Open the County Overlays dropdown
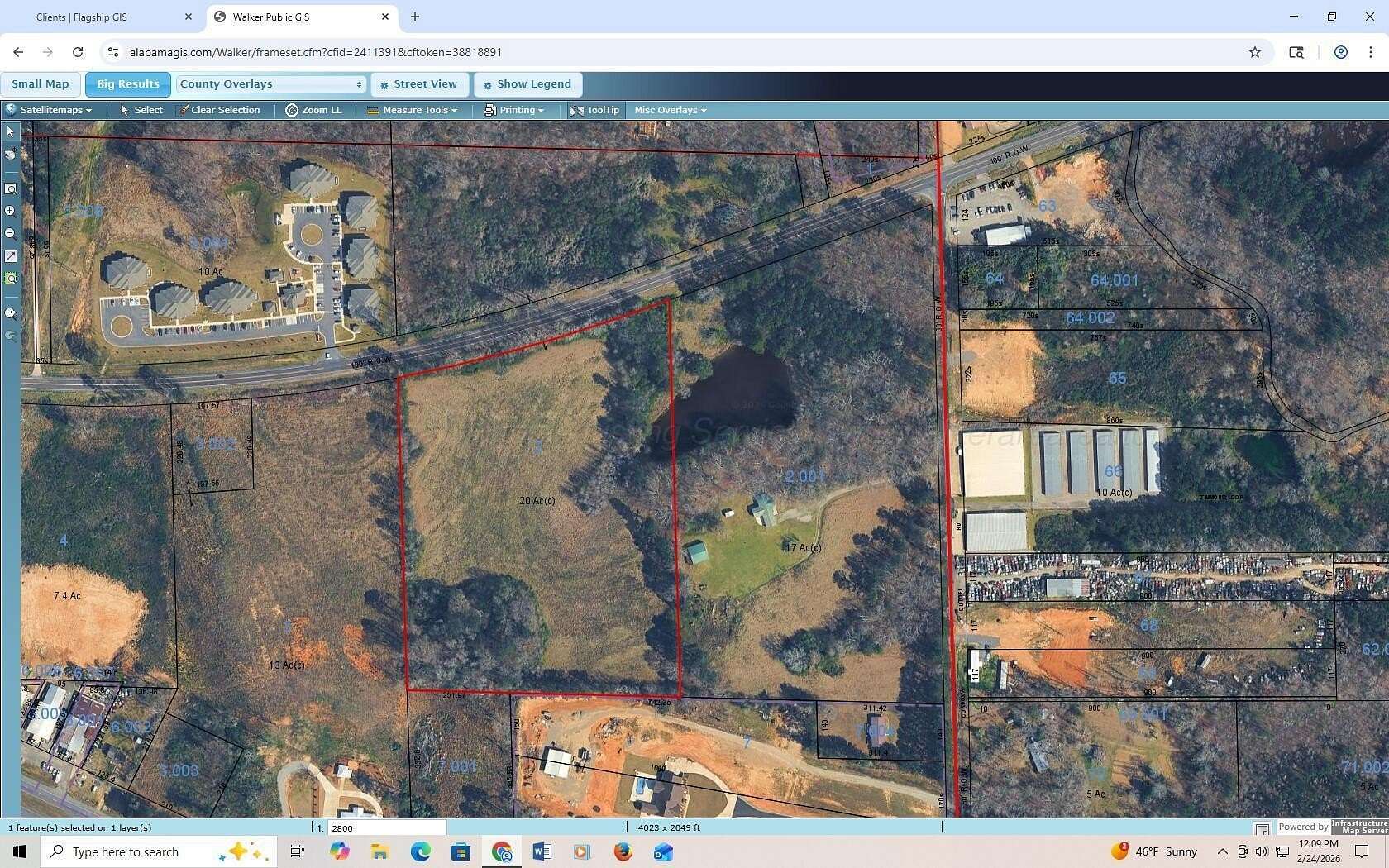The width and height of the screenshot is (1389, 868). (x=270, y=83)
